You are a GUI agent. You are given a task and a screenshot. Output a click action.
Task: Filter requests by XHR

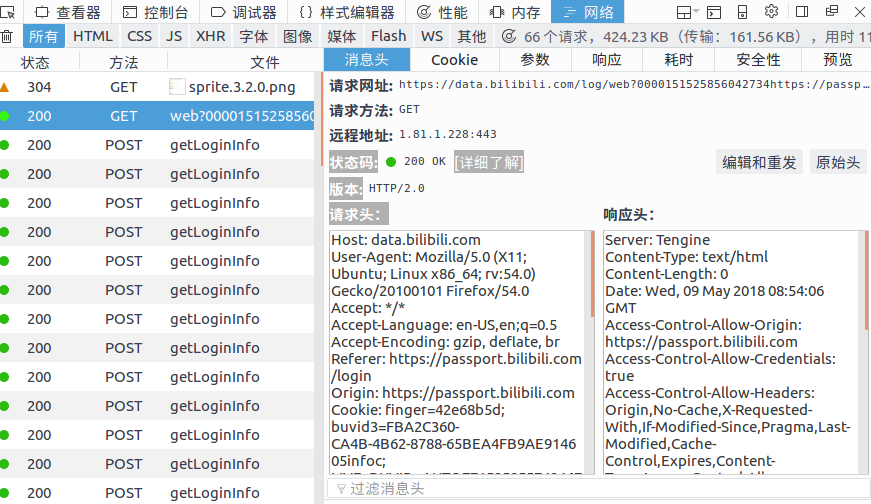[x=211, y=37]
